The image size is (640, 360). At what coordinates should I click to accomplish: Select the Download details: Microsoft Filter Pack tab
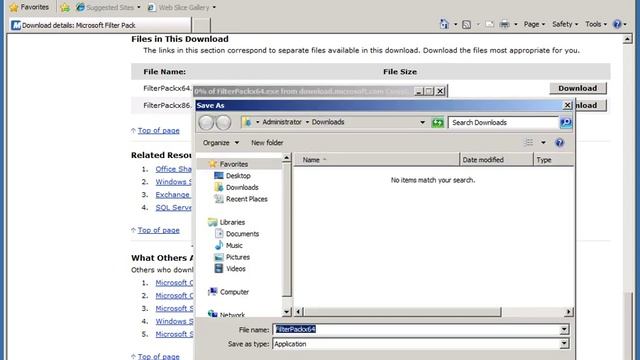click(100, 25)
